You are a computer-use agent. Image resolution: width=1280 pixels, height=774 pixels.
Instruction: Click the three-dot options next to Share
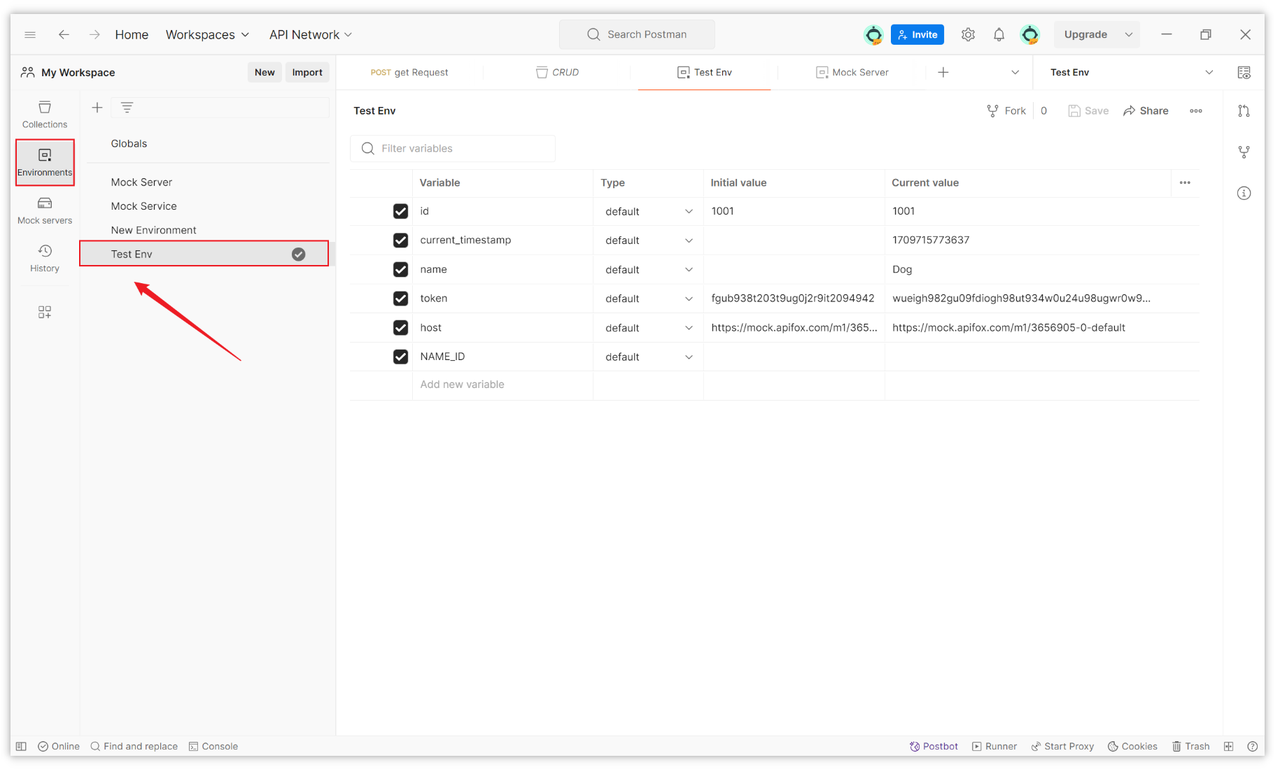click(1196, 111)
